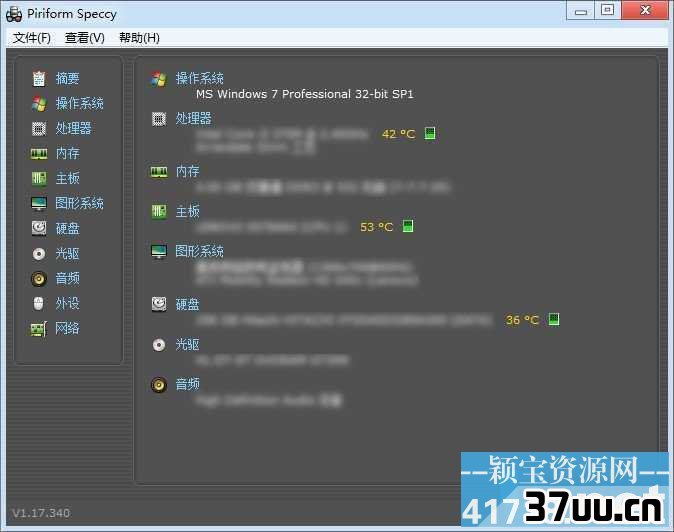The width and height of the screenshot is (674, 532).
Task: Click the 光驱 heading in summary panel
Action: (x=187, y=344)
